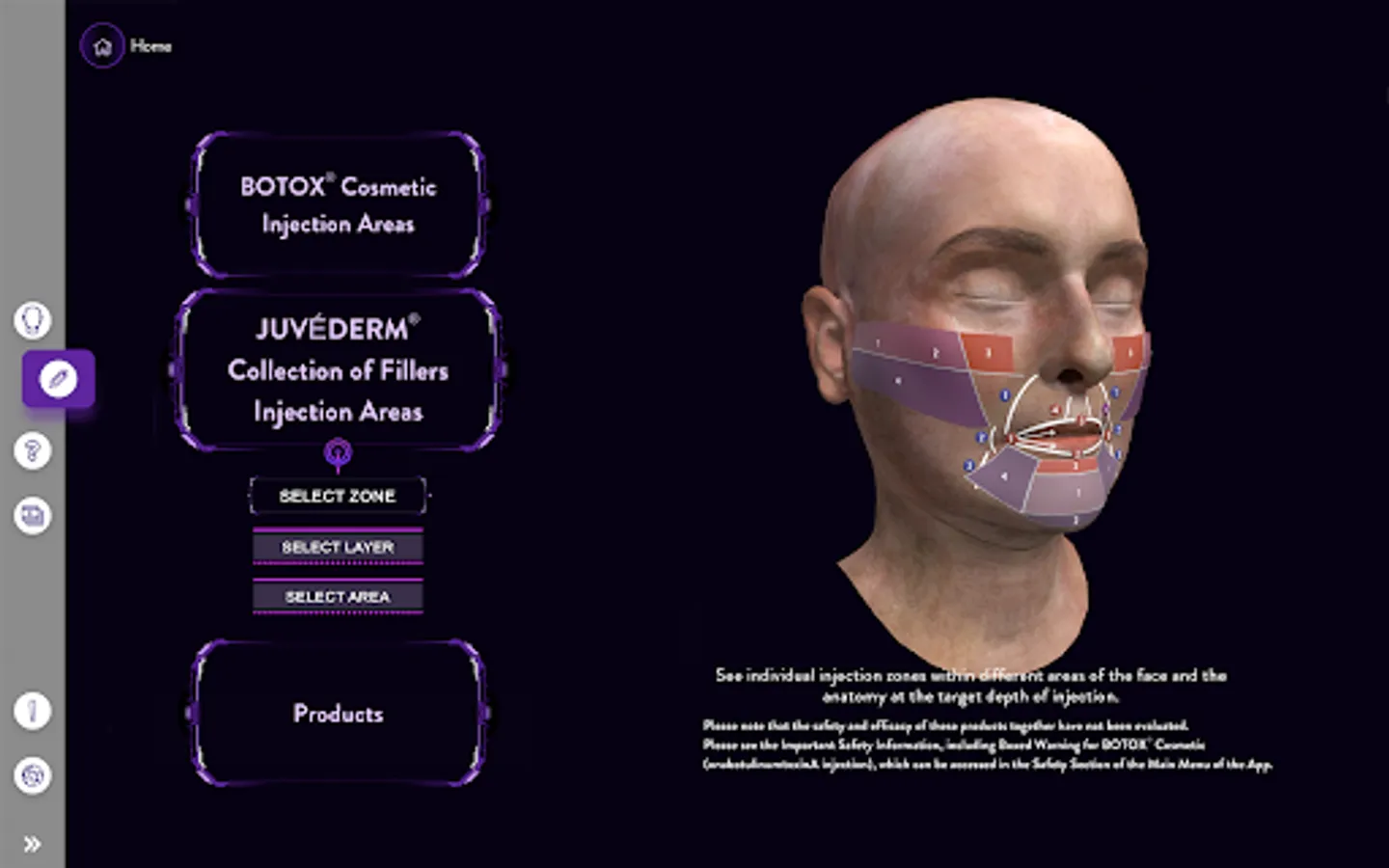Open the media gallery sidebar icon
Screen dimensions: 1389x868
(33, 515)
